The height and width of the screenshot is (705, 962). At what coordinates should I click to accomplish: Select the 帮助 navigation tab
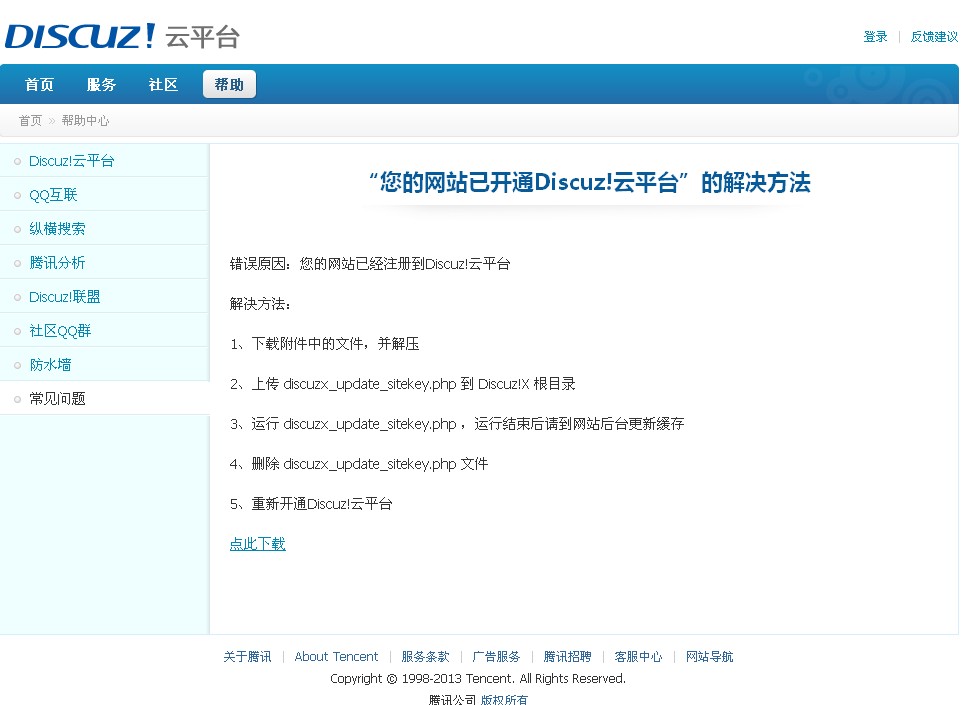click(x=229, y=85)
